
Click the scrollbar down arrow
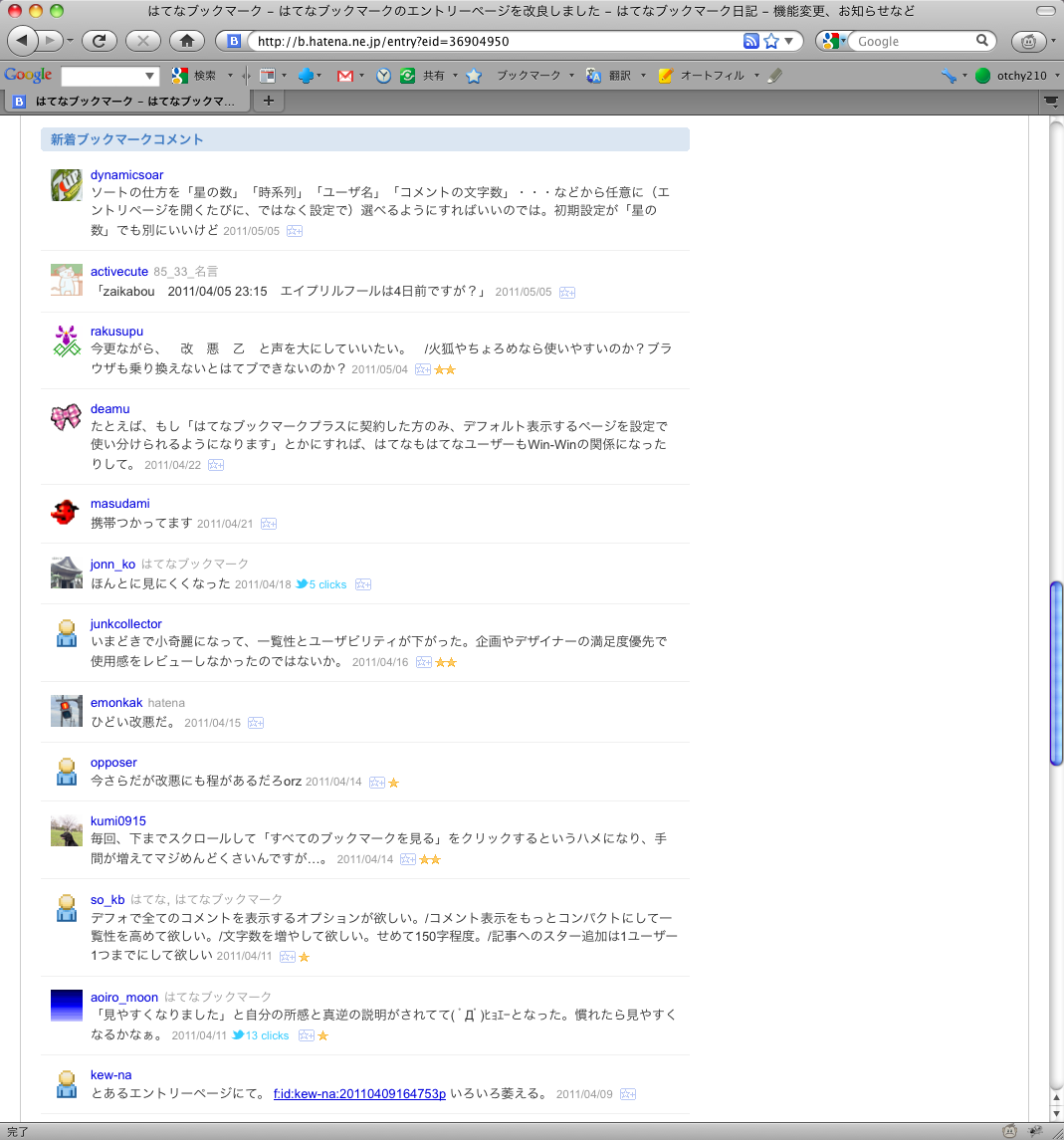coord(1056,1114)
